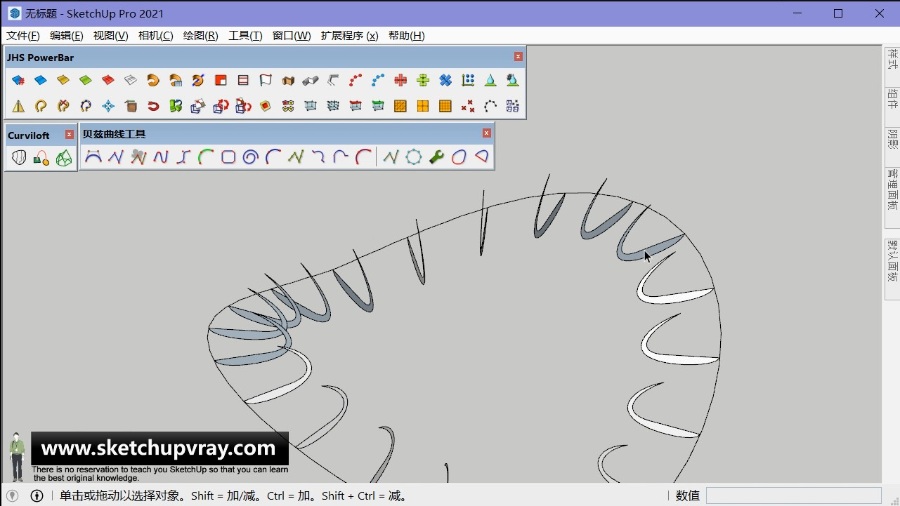
Task: Click the brown box PowerBar icon
Action: pos(131,106)
